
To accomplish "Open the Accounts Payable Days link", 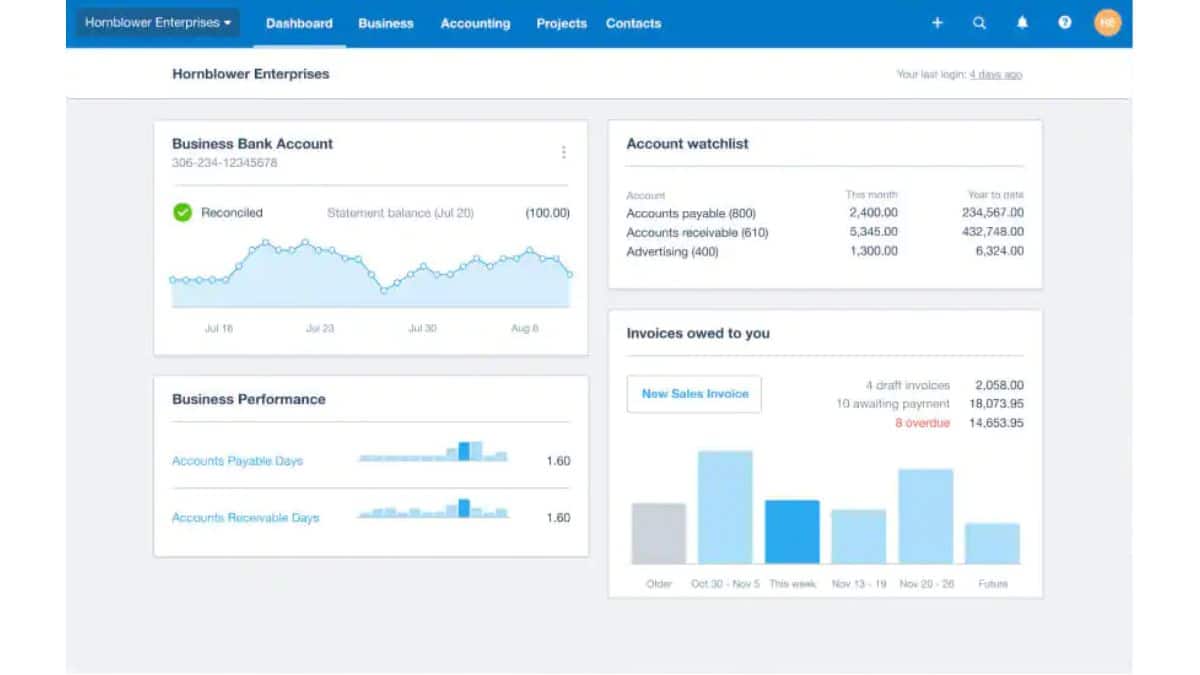I will click(237, 461).
